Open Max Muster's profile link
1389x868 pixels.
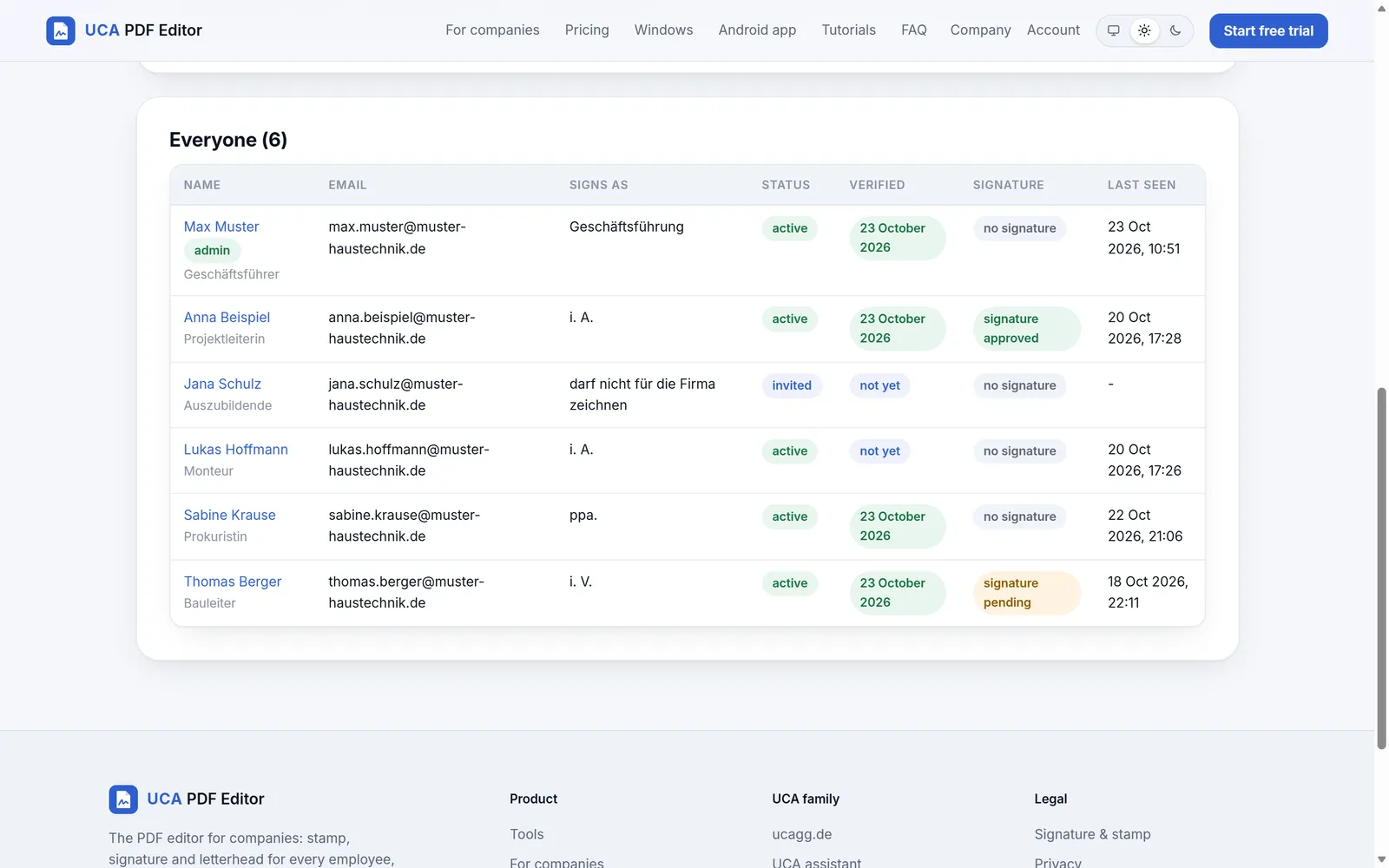pos(221,227)
